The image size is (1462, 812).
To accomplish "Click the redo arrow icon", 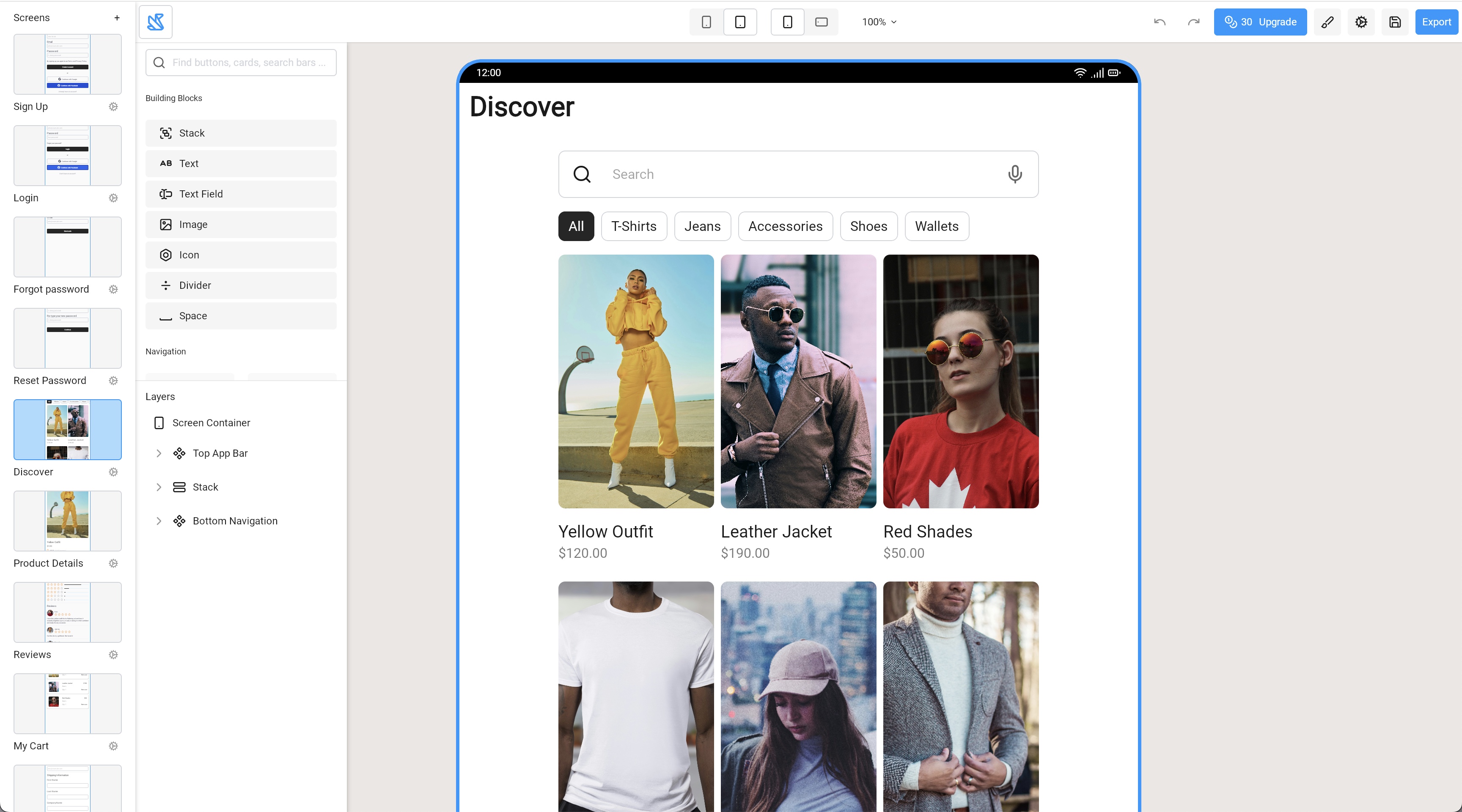I will pyautogui.click(x=1193, y=22).
